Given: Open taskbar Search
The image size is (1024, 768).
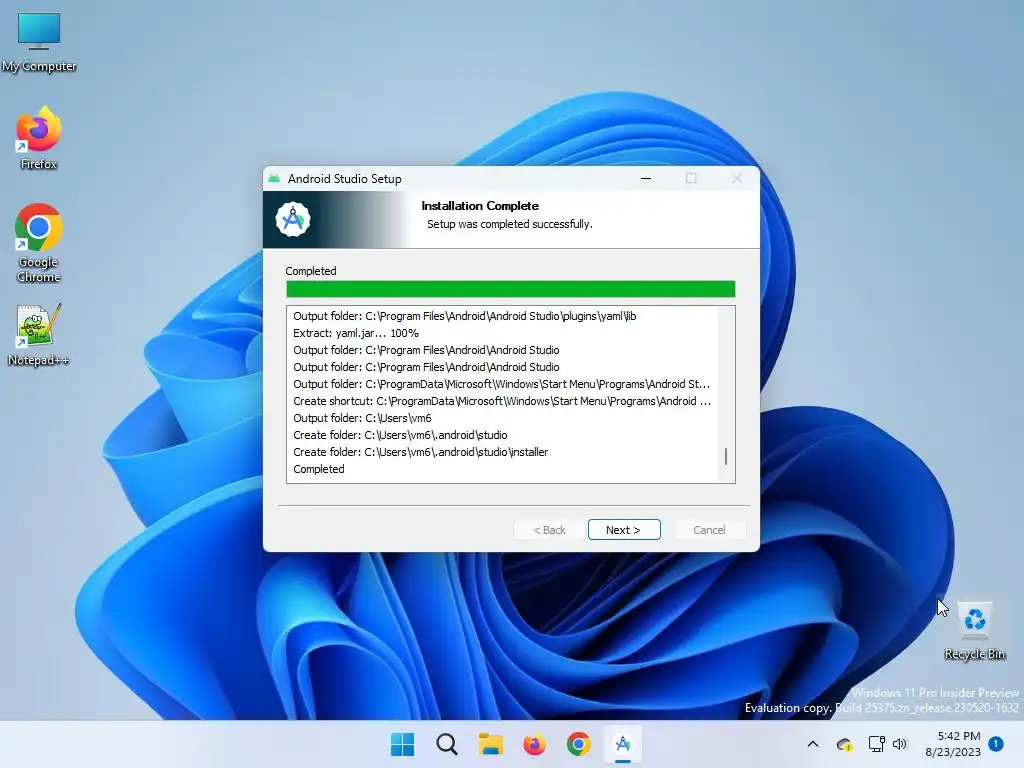Looking at the screenshot, I should click(x=447, y=744).
